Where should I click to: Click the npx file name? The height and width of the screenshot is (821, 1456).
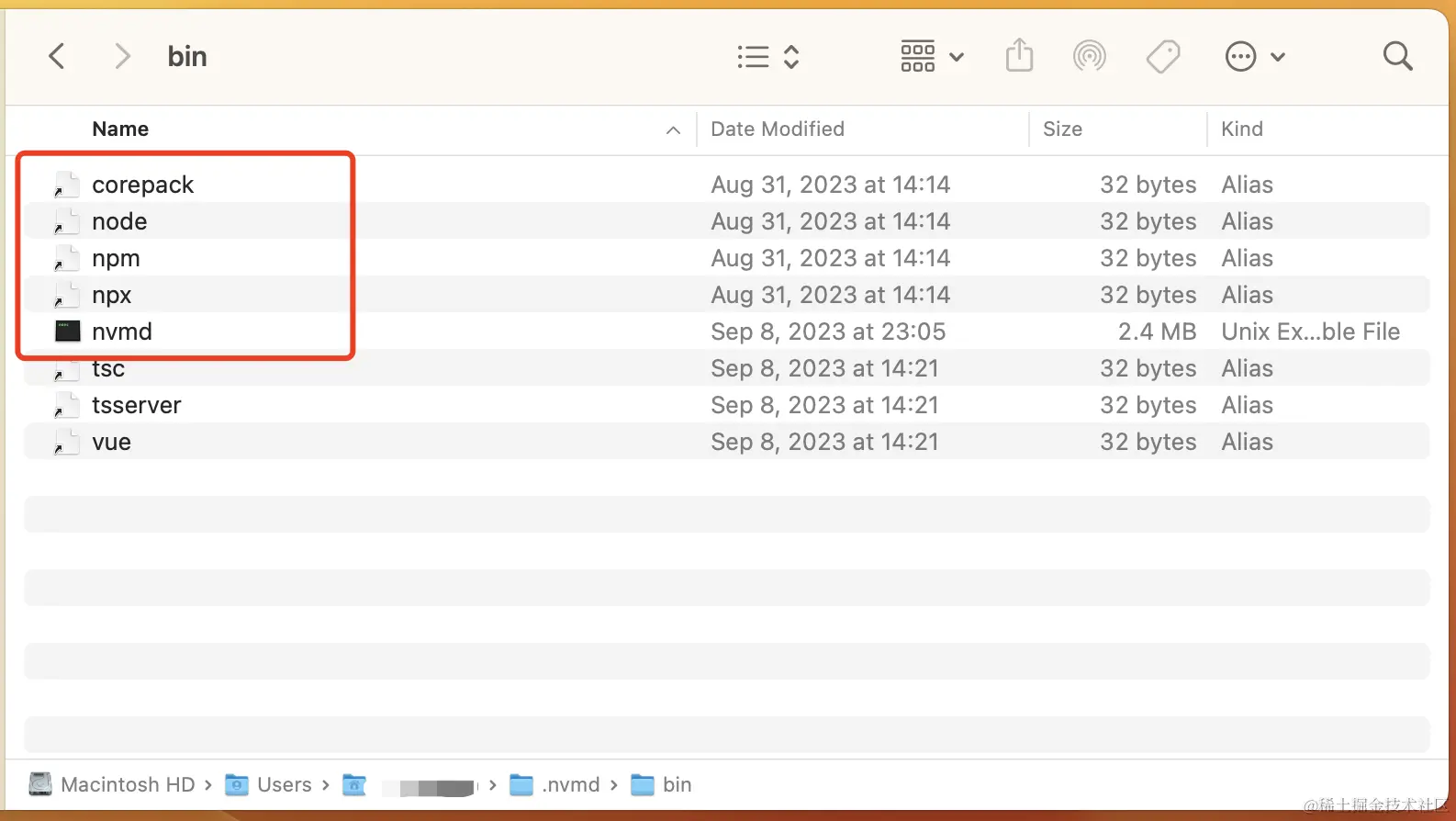pos(112,296)
